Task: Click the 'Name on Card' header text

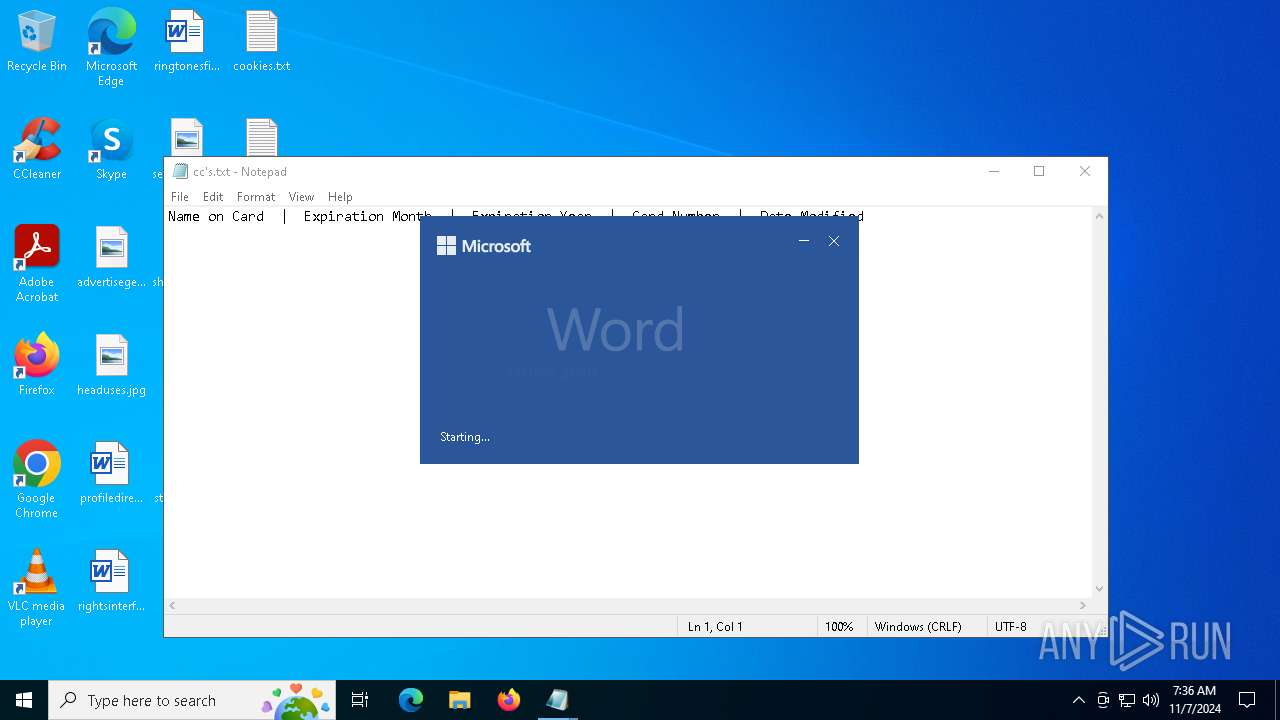Action: point(216,216)
